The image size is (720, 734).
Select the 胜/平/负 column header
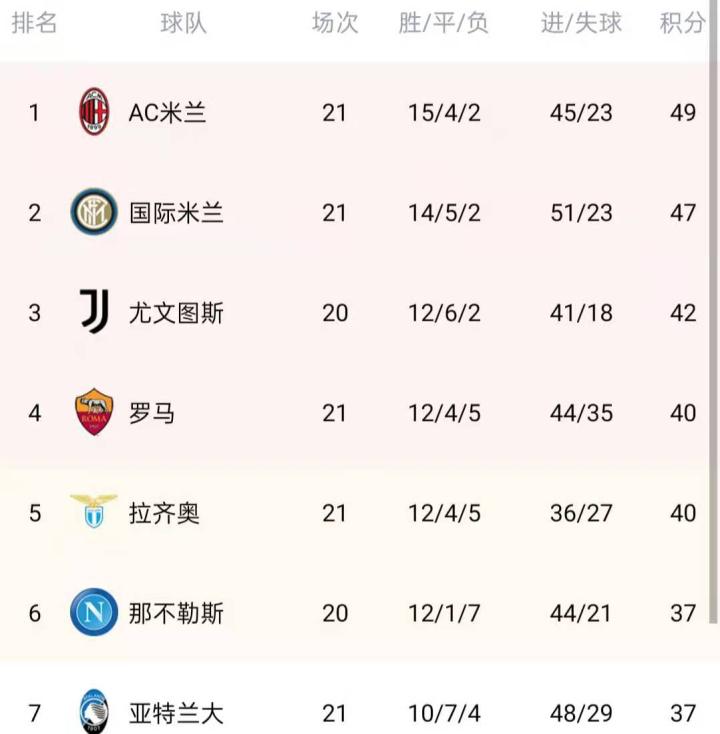[x=443, y=23]
